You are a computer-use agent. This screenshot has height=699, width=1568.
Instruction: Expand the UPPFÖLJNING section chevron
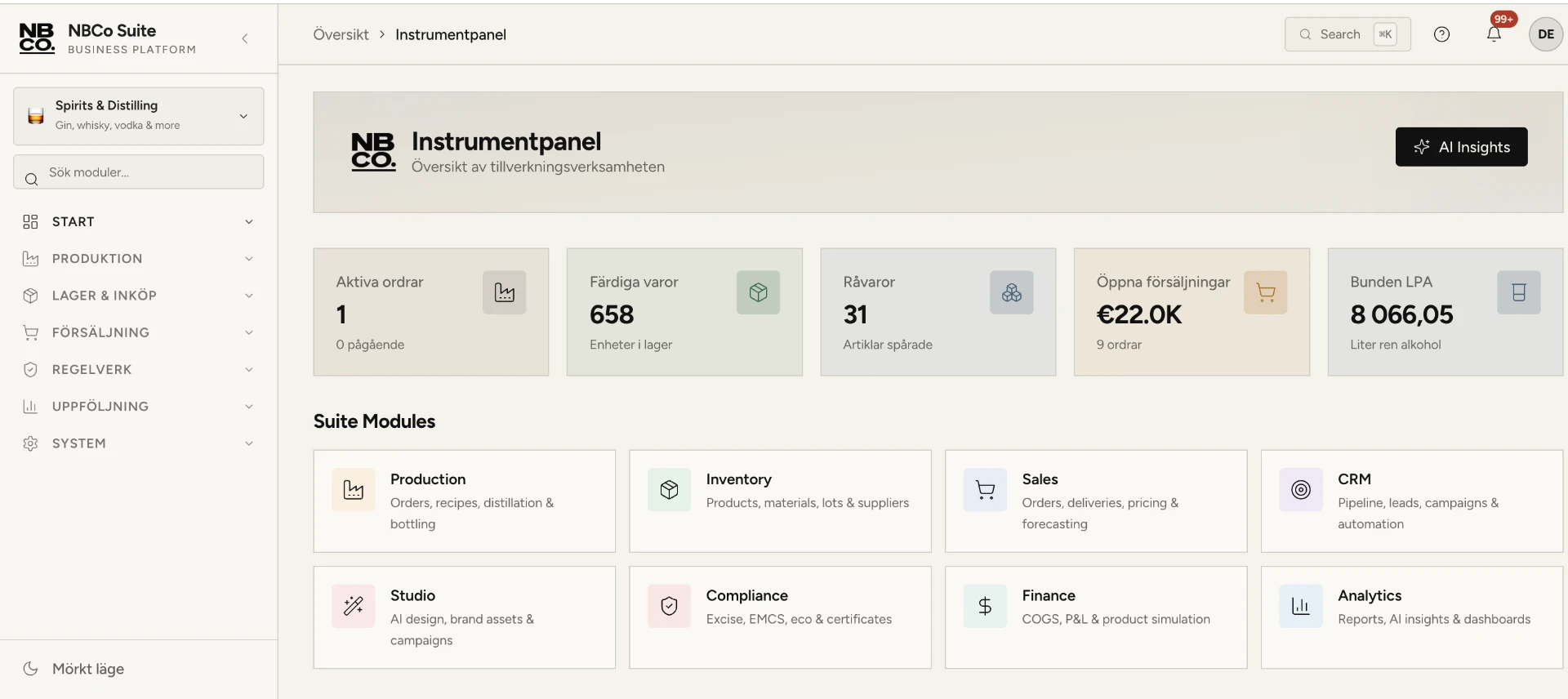pyautogui.click(x=248, y=407)
